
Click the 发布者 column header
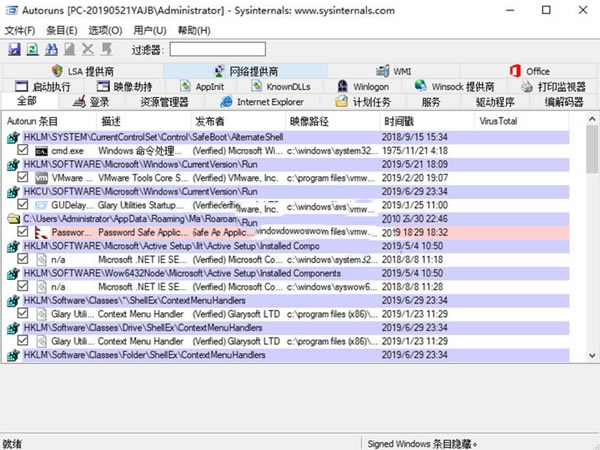[x=238, y=121]
